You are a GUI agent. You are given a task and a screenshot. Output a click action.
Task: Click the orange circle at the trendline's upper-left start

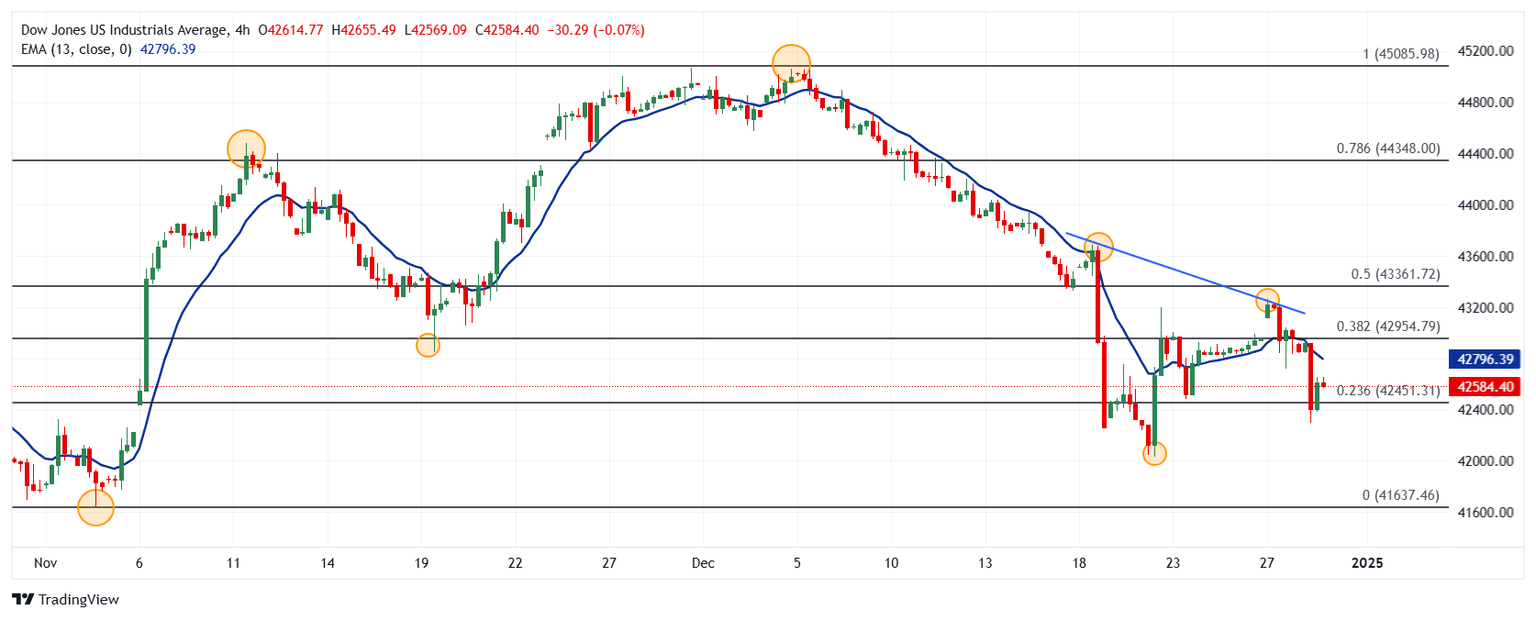(1098, 246)
